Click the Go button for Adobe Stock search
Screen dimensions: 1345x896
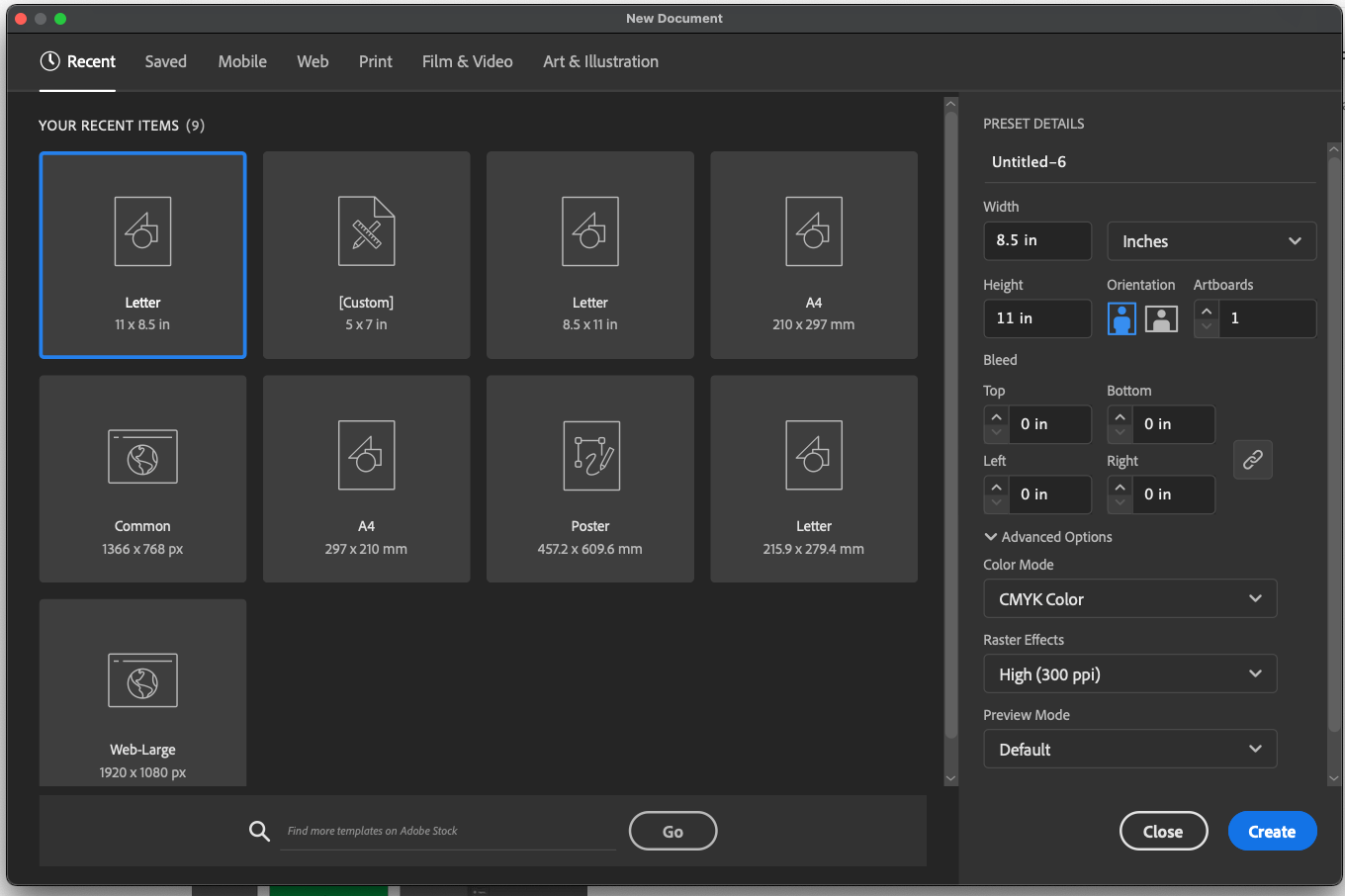(672, 832)
